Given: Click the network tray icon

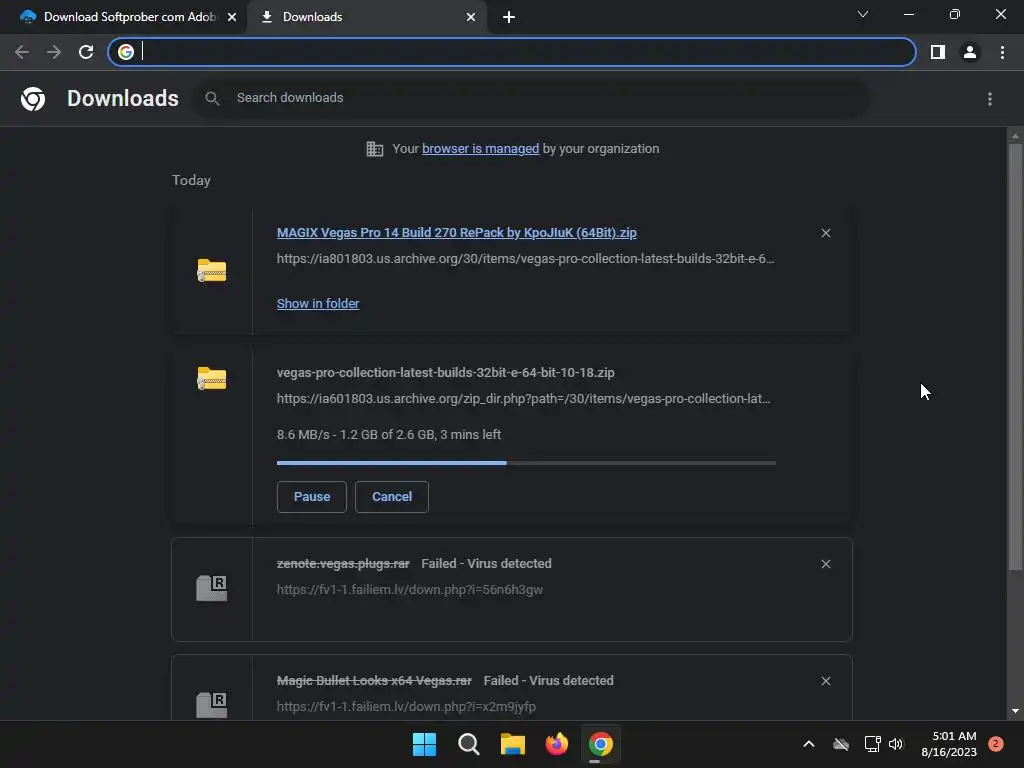Looking at the screenshot, I should coord(872,744).
